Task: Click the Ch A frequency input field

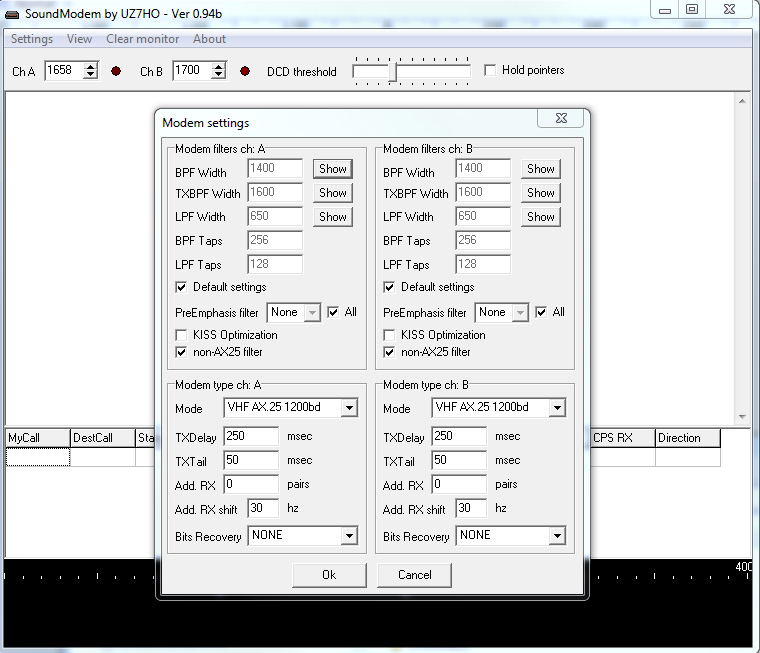Action: [x=64, y=70]
